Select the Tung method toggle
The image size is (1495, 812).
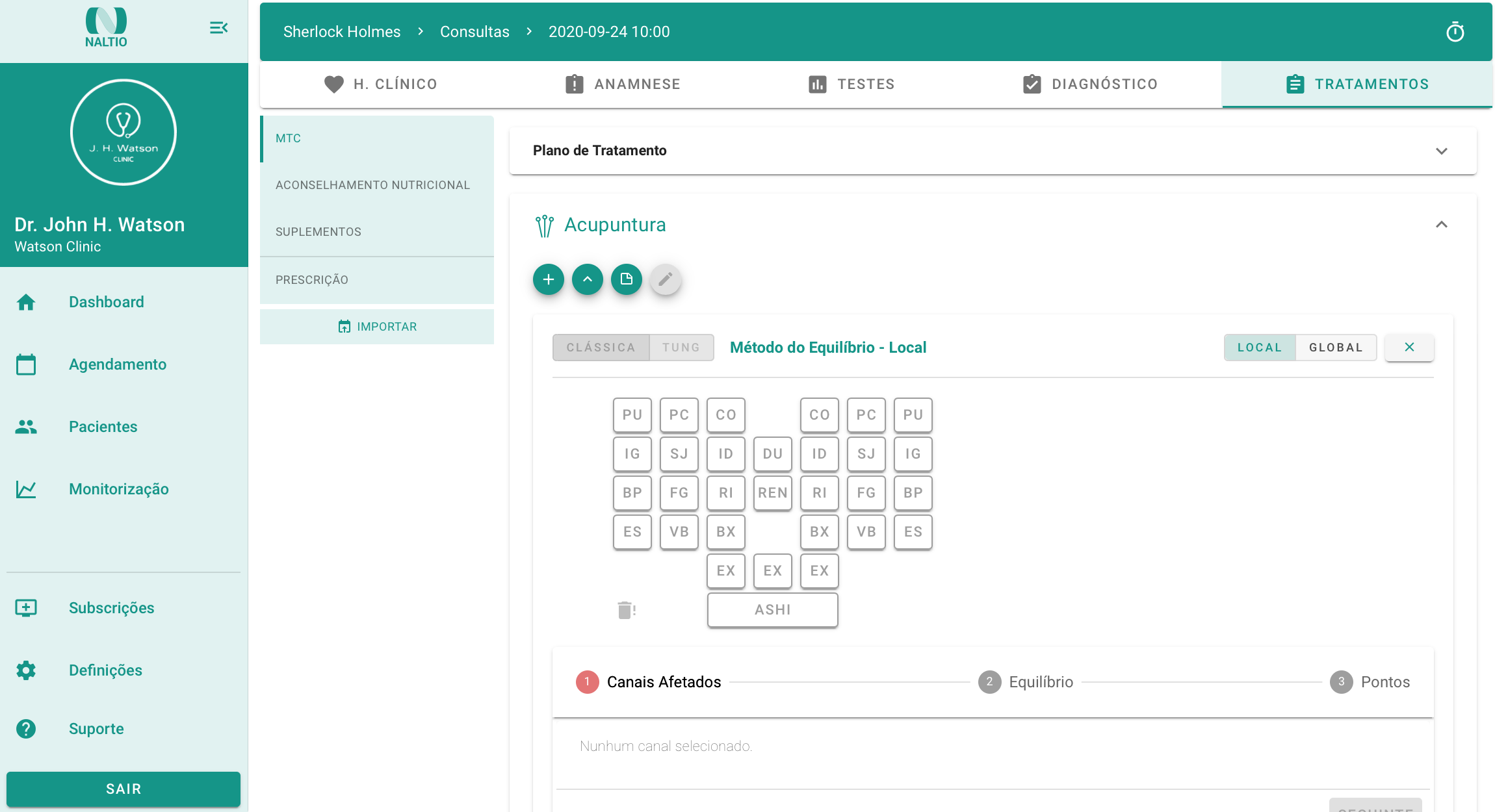(681, 348)
